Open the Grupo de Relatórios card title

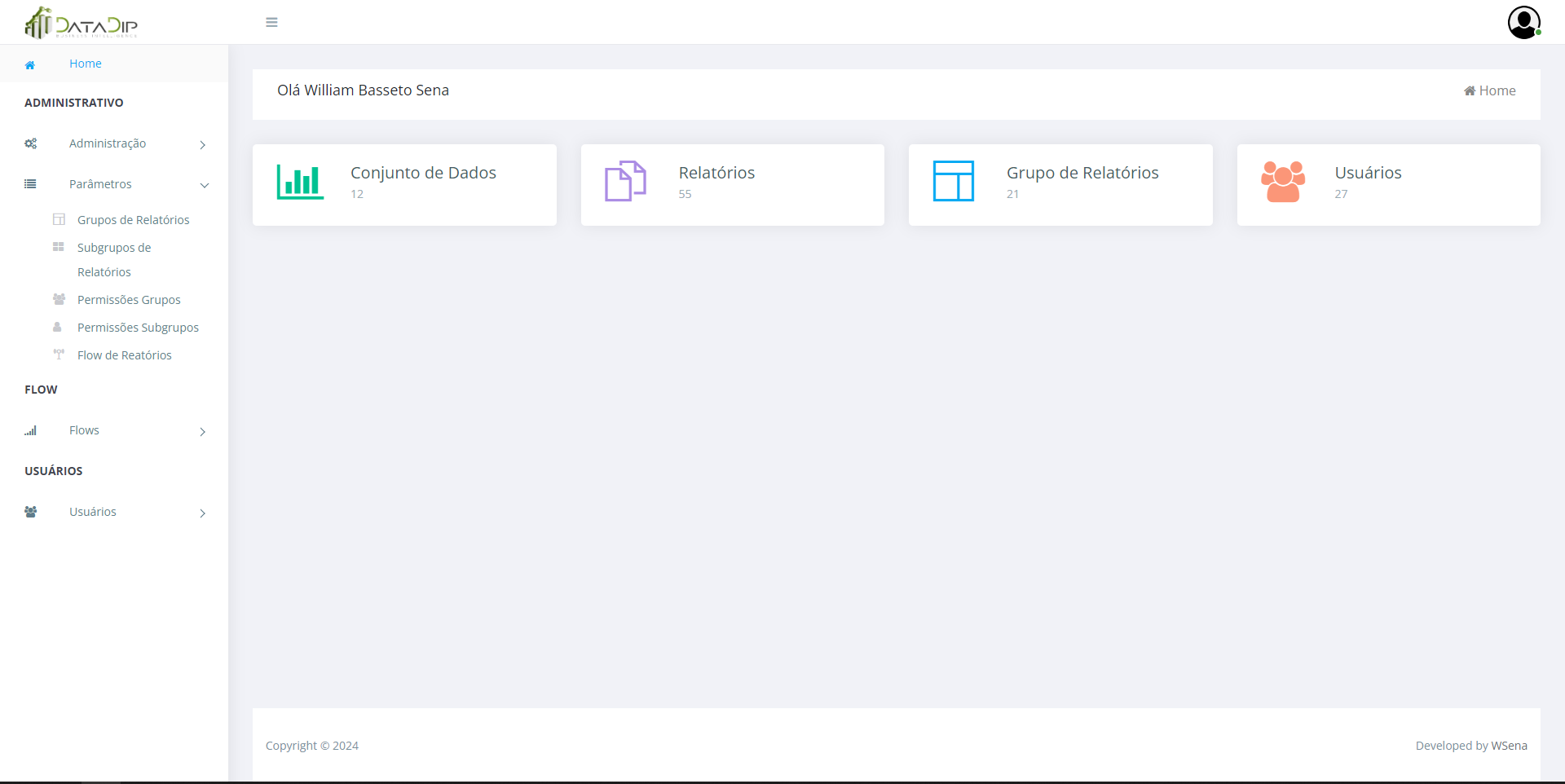pyautogui.click(x=1082, y=173)
